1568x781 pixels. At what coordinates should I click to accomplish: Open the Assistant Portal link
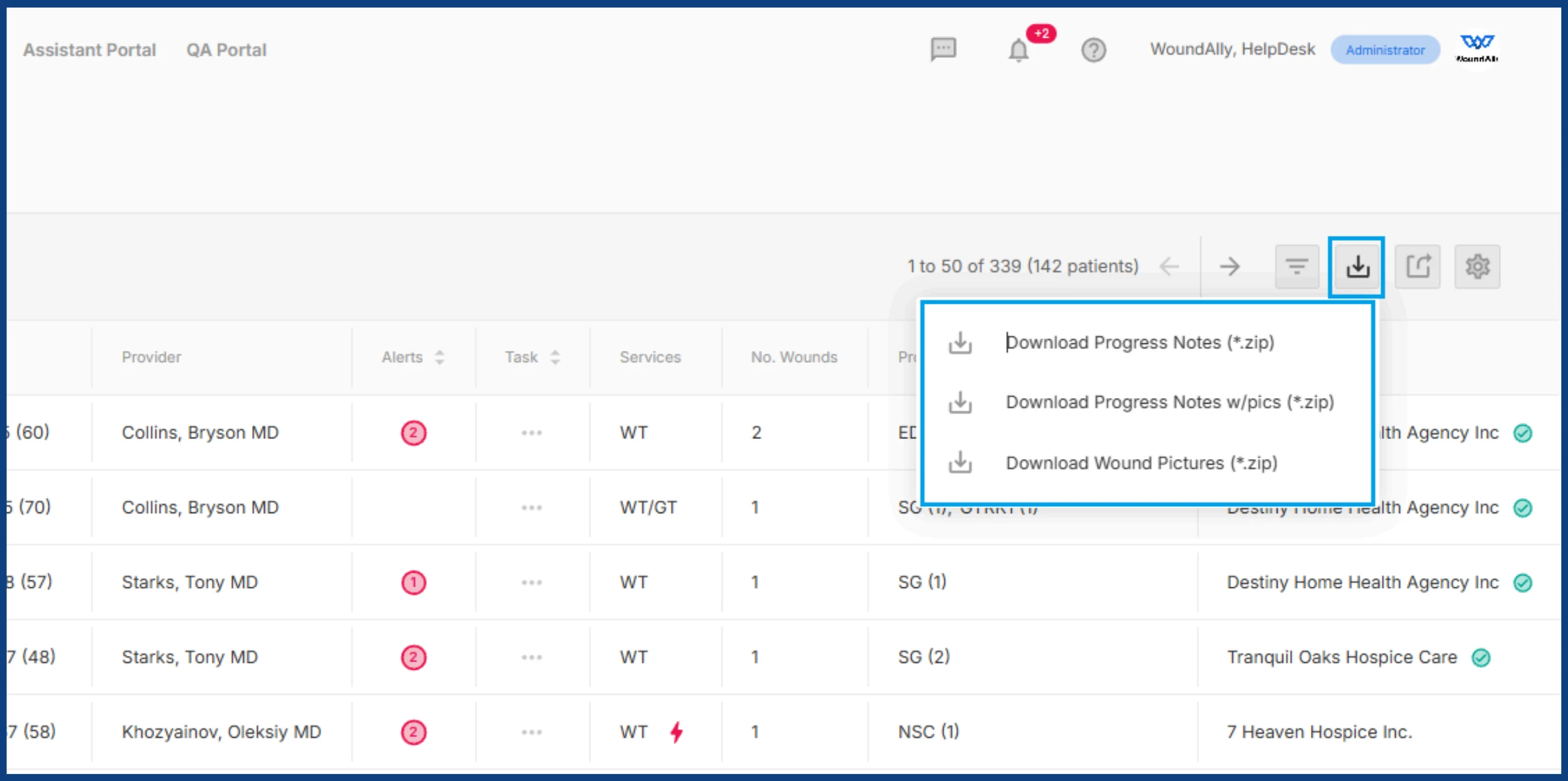89,50
